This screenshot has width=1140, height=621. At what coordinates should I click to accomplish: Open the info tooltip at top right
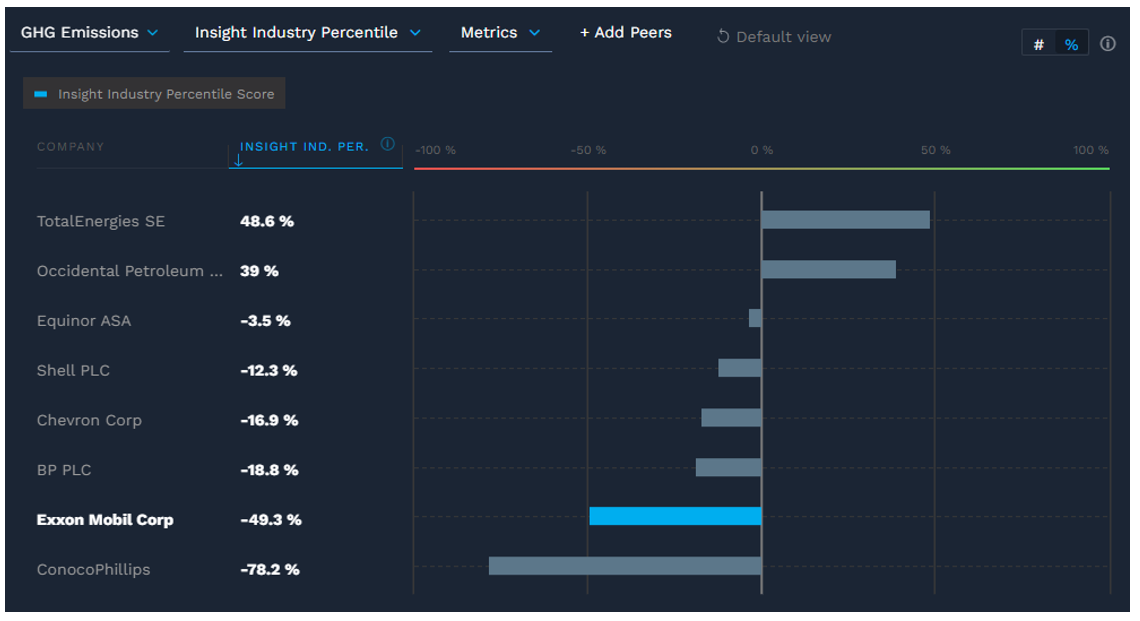coord(1108,43)
